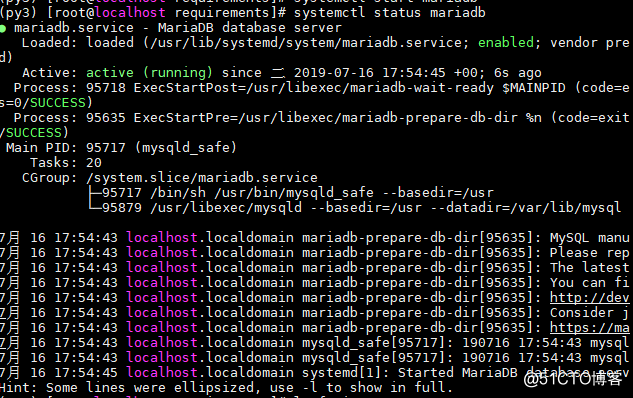Click the 'systemctl status mariadb' command text

coord(390,13)
